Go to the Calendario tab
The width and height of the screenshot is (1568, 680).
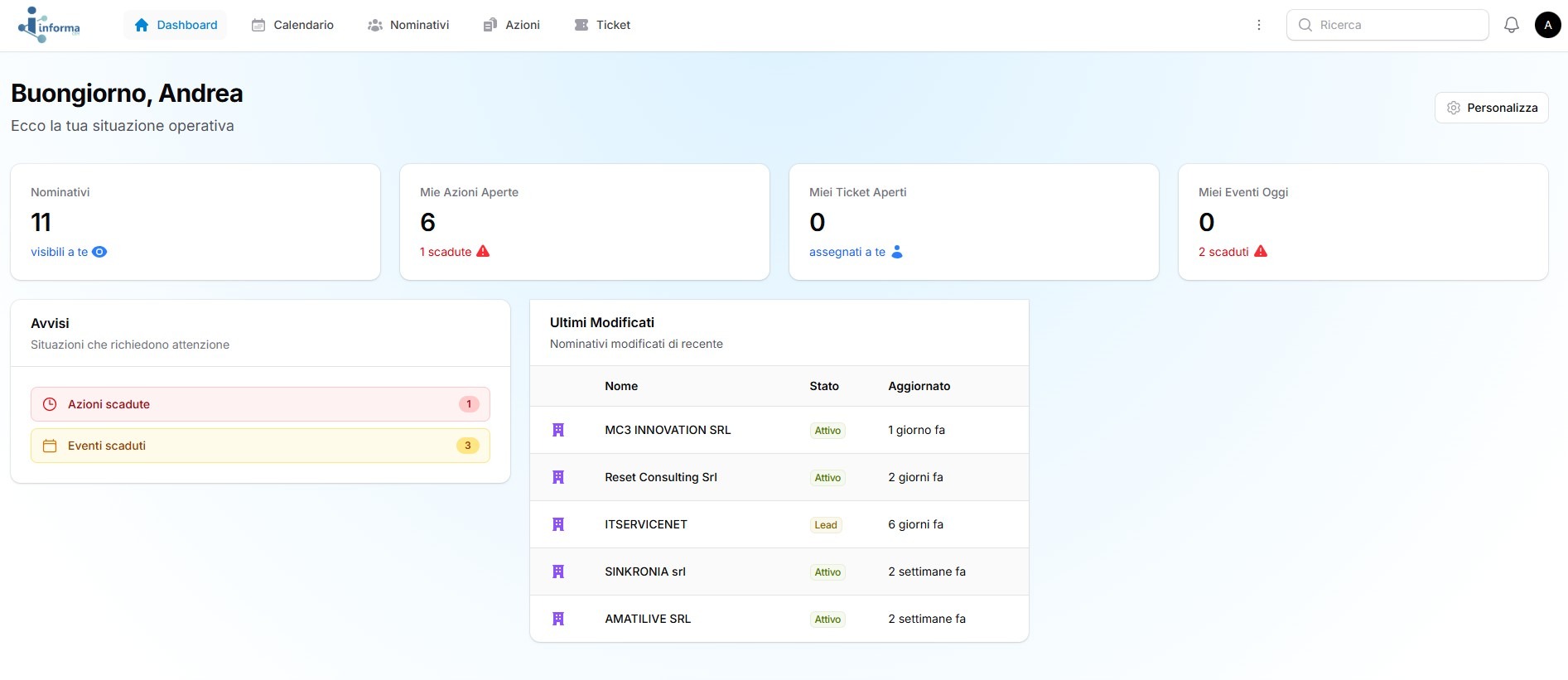pos(292,25)
